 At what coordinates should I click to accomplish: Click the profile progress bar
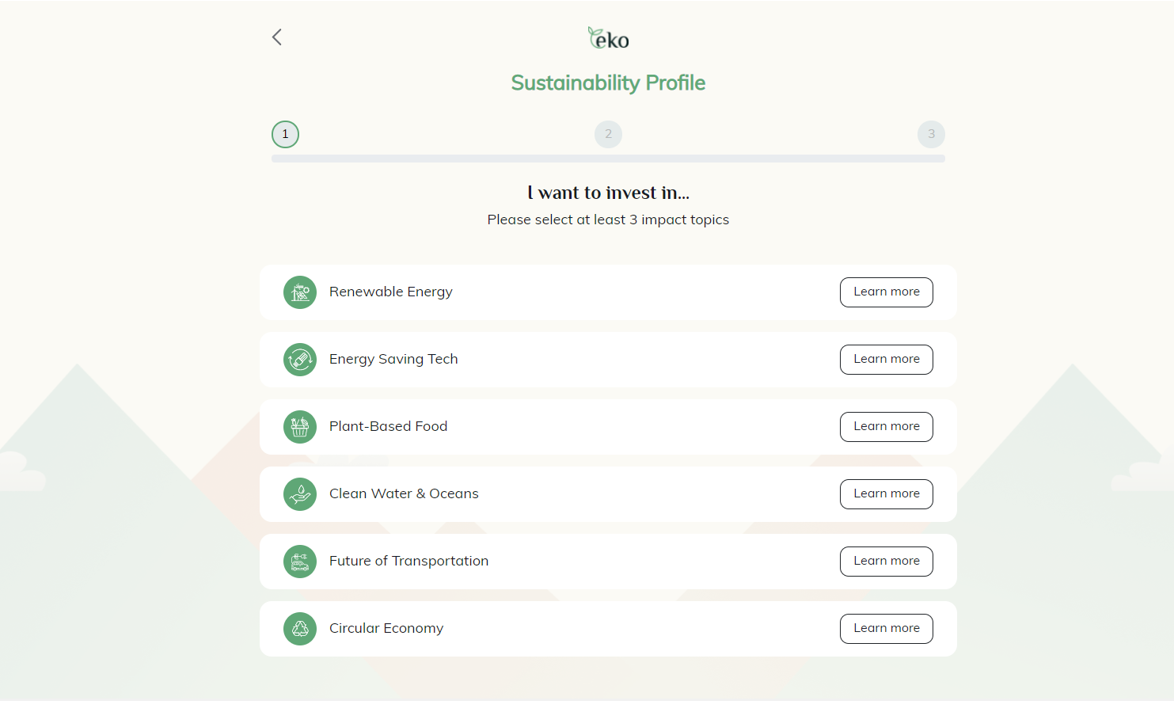coord(608,158)
